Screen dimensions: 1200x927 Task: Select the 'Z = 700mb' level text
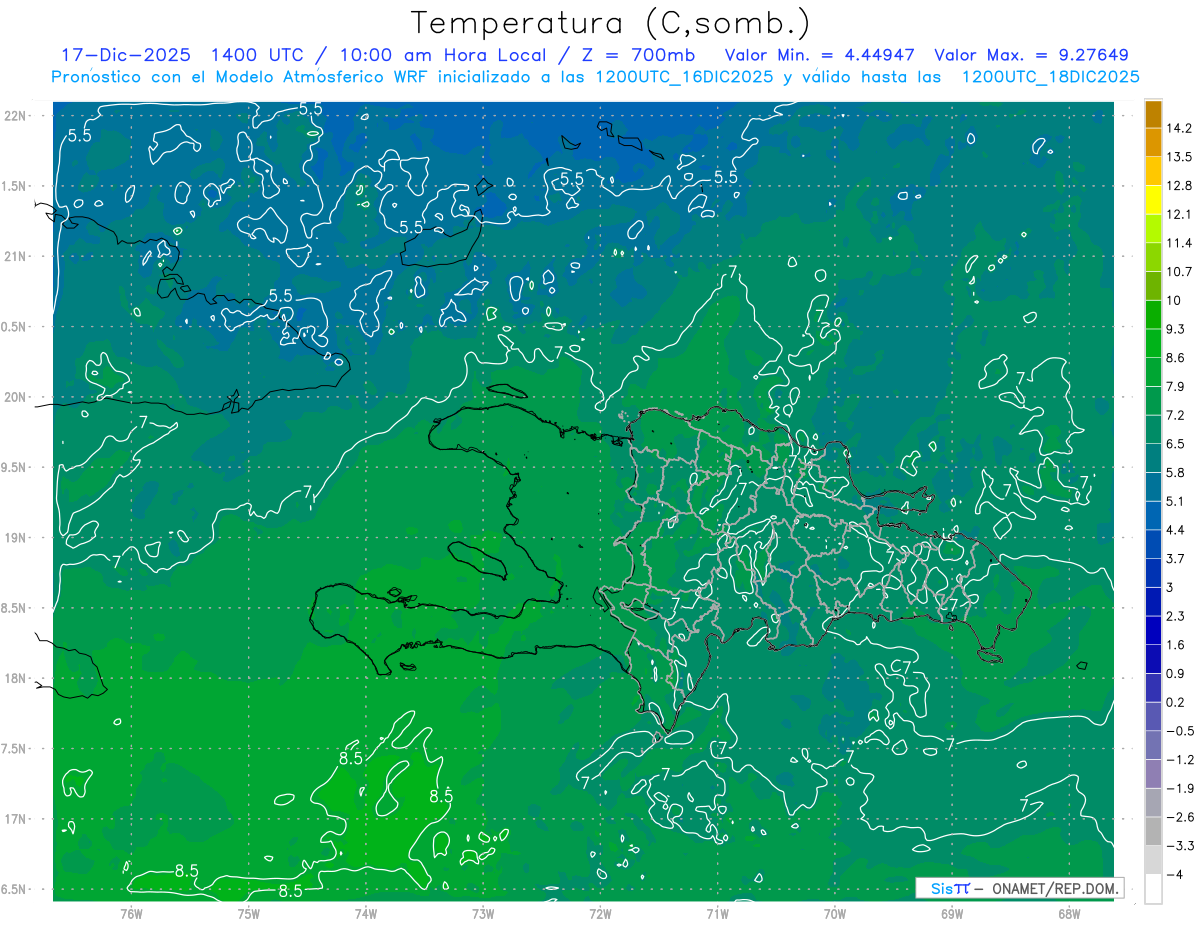point(638,55)
